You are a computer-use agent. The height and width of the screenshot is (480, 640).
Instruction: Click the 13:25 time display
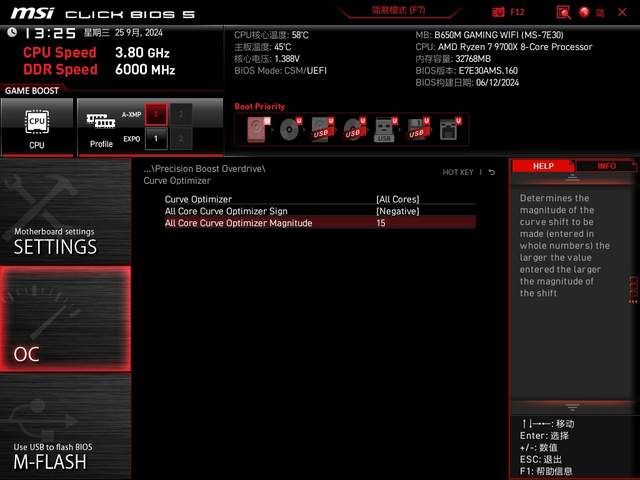coord(50,33)
